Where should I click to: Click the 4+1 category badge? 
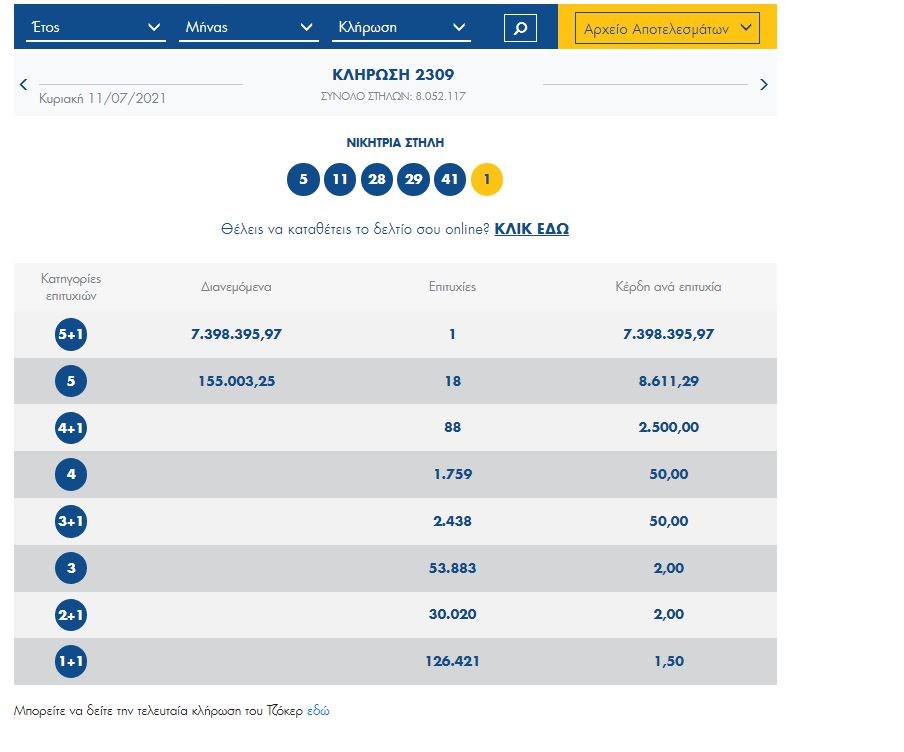coord(71,428)
